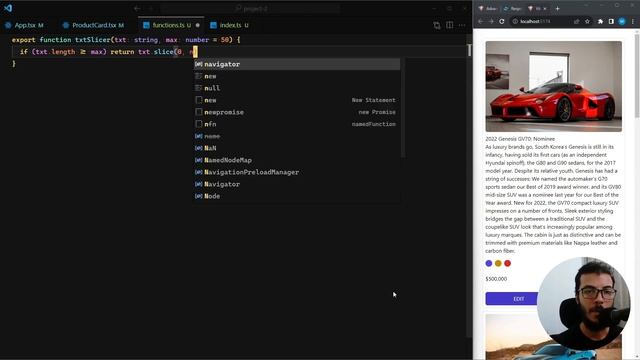Pick the 'newpromise' snippet suggestion
The width and height of the screenshot is (640, 360).
click(x=297, y=112)
